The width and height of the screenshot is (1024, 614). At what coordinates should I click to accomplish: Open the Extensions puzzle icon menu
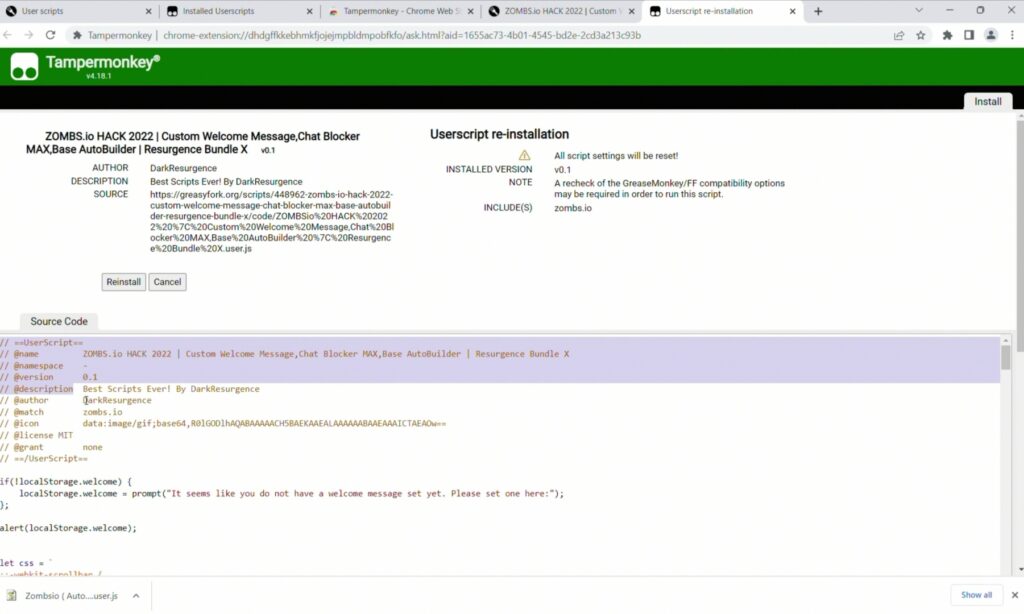(x=947, y=35)
